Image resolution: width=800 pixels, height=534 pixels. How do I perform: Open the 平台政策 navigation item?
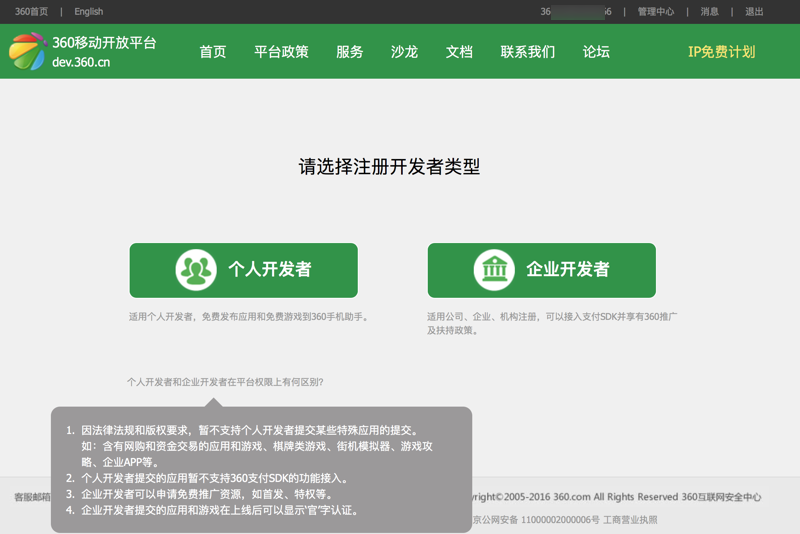[281, 52]
